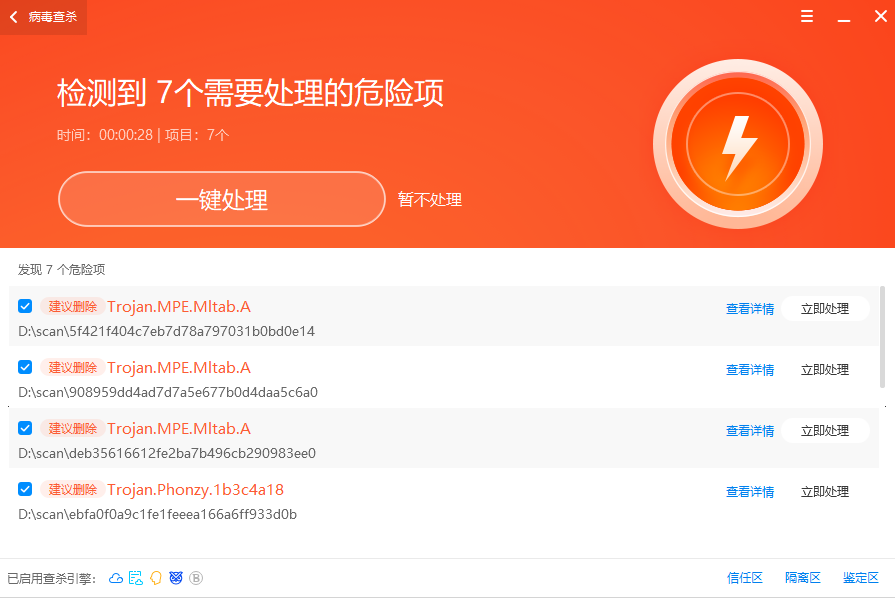Viewport: 895px width, 598px height.
Task: Toggle the Trojan.Phonzy.1b3c4a18 checkbox
Action: tap(25, 489)
